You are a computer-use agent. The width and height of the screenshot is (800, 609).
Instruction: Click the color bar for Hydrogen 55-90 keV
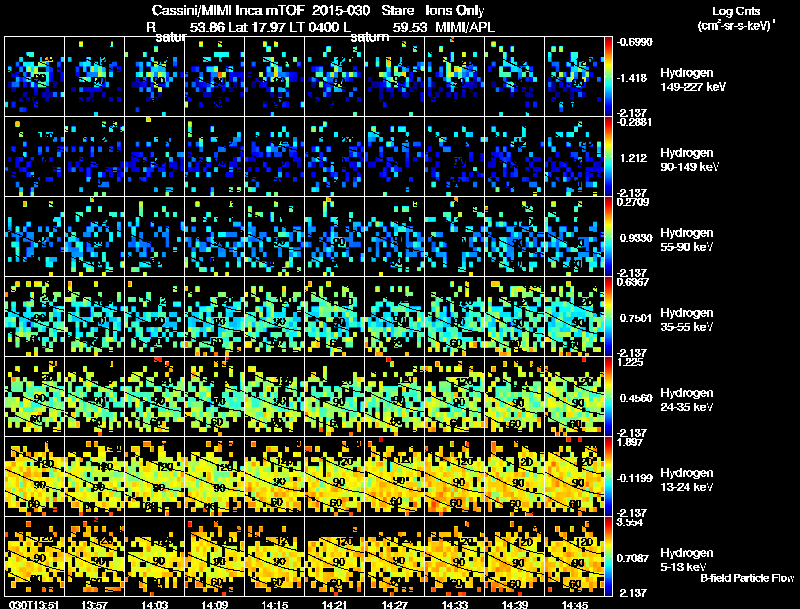(x=608, y=236)
